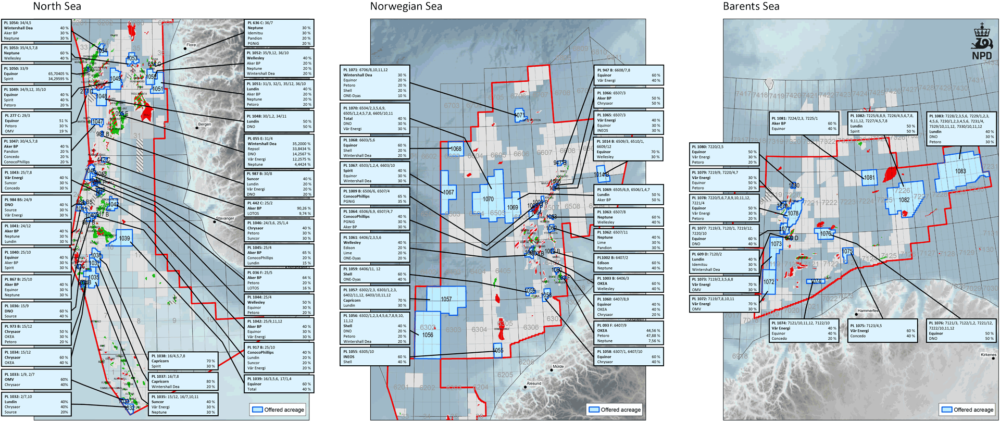Click offered block 1076 on the Barents Sea map
Image resolution: width=1000 pixels, height=421 pixels.
pos(826,234)
